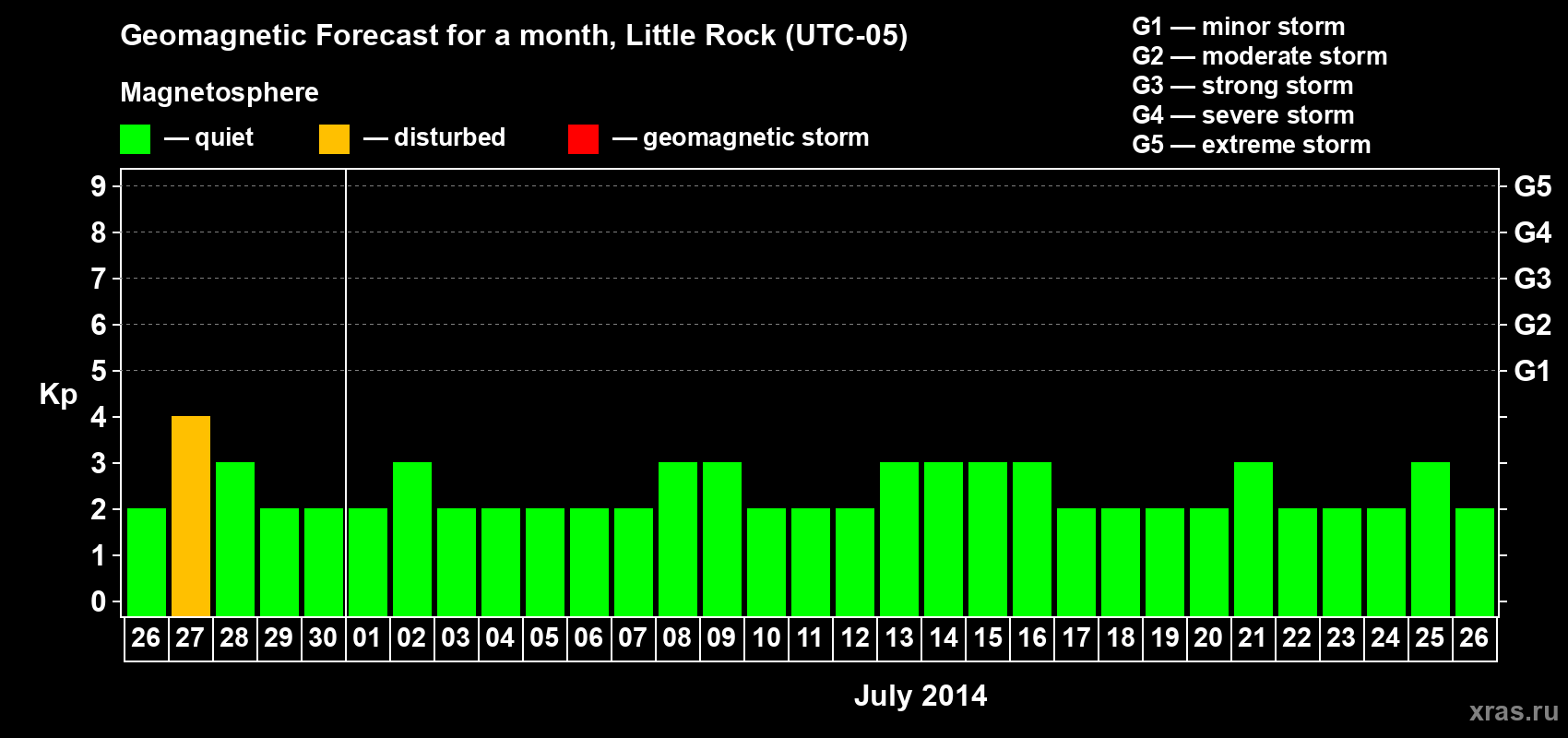This screenshot has height=738, width=1568.
Task: Click the Kp axis value 0
Action: point(98,601)
